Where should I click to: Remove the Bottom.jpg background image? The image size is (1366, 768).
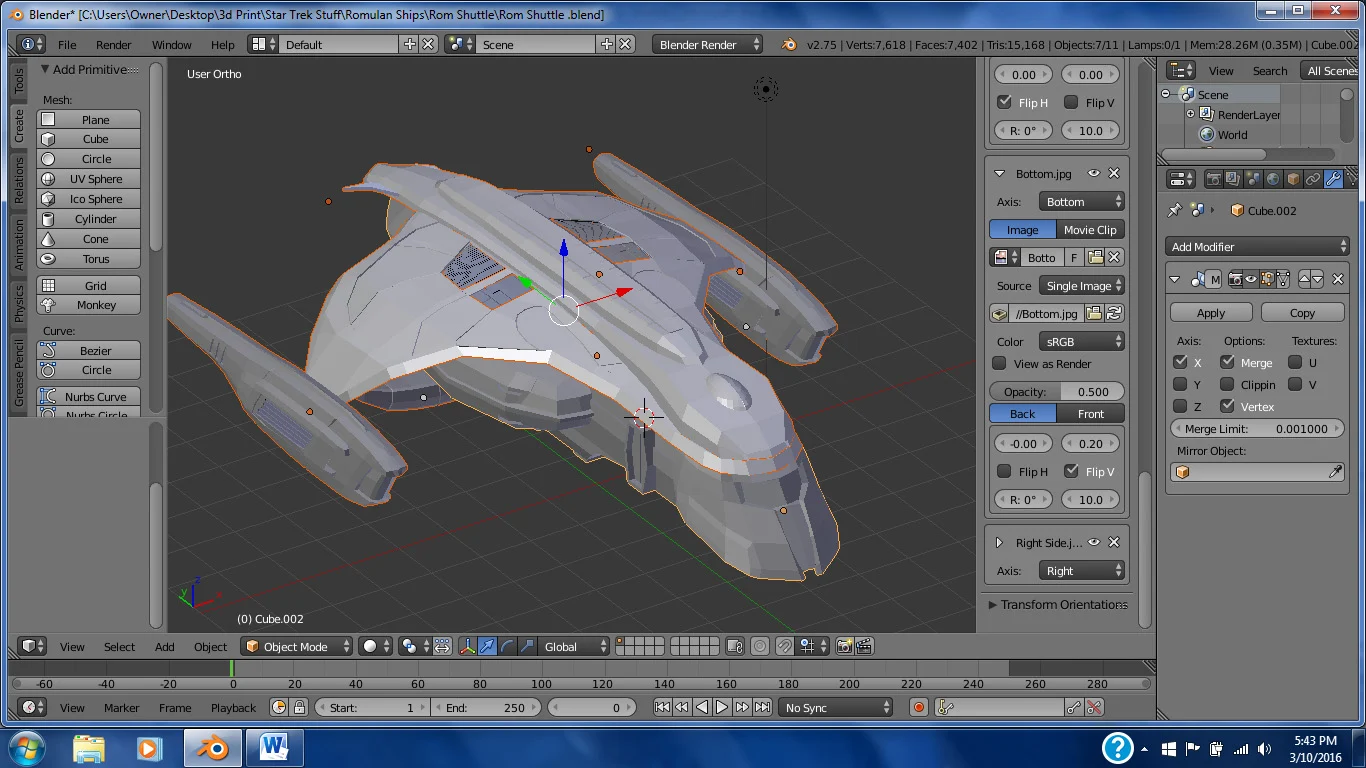coord(1114,174)
